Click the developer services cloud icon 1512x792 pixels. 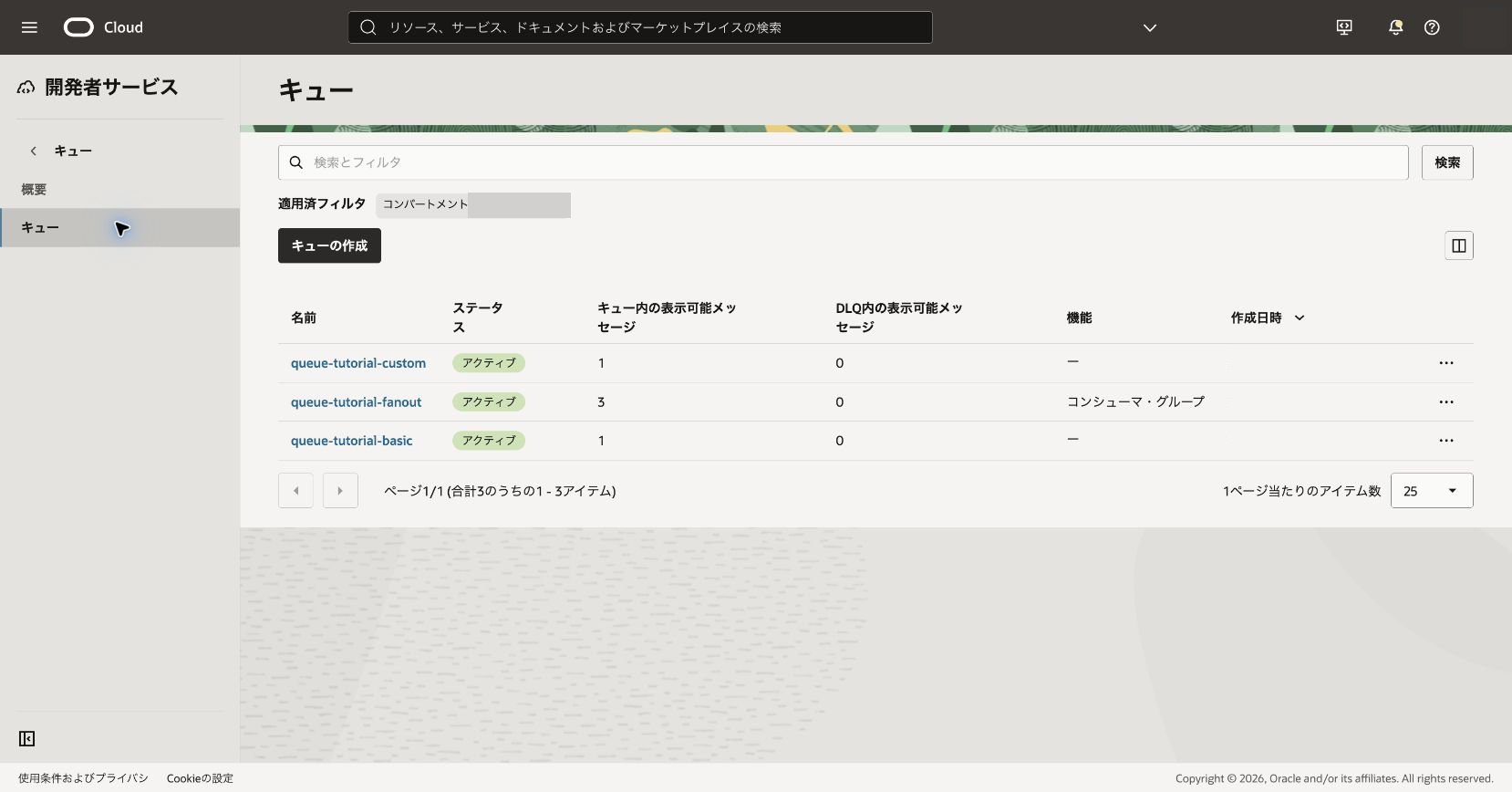click(x=26, y=88)
